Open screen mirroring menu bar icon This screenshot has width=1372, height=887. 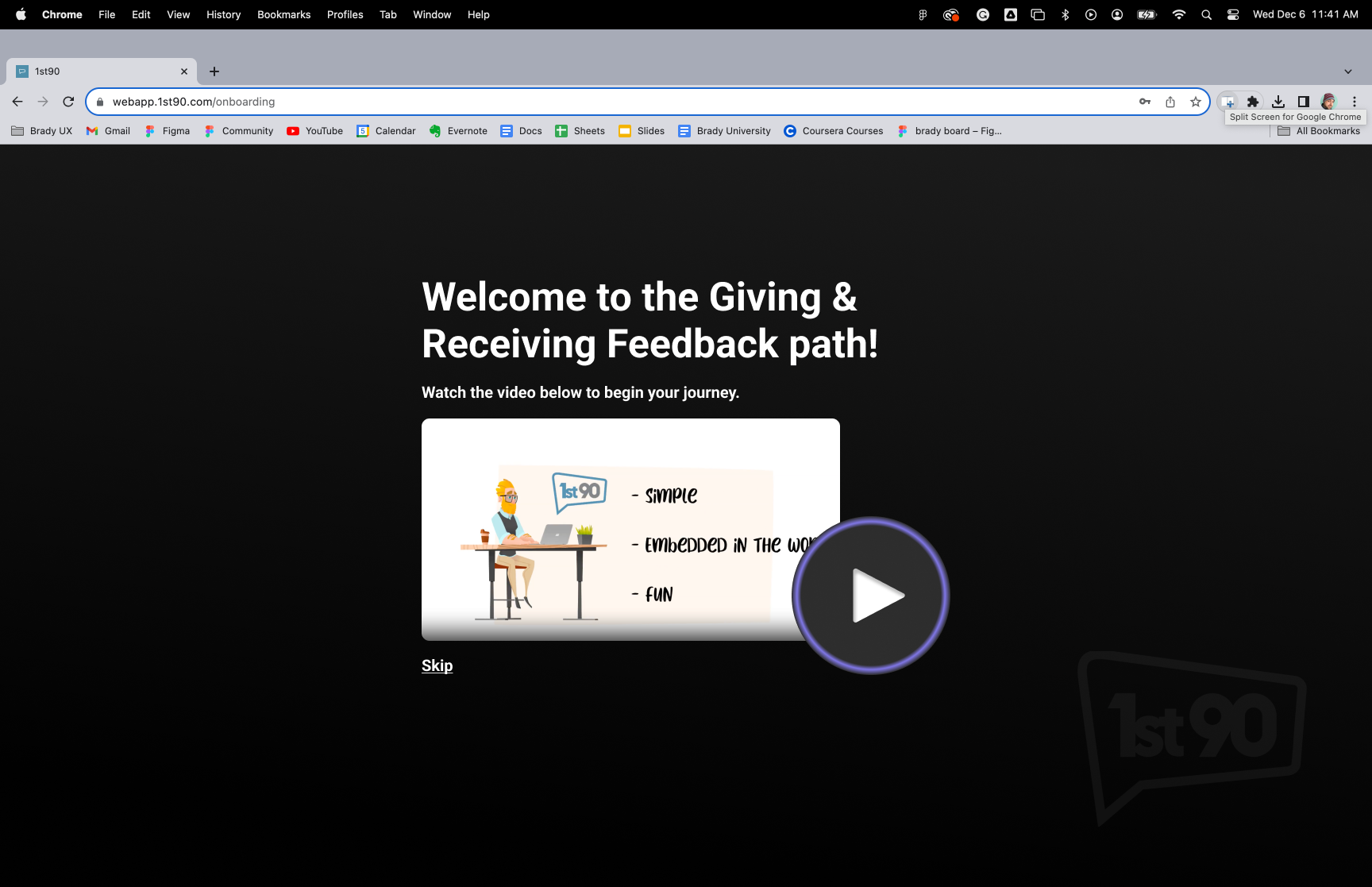[1038, 14]
